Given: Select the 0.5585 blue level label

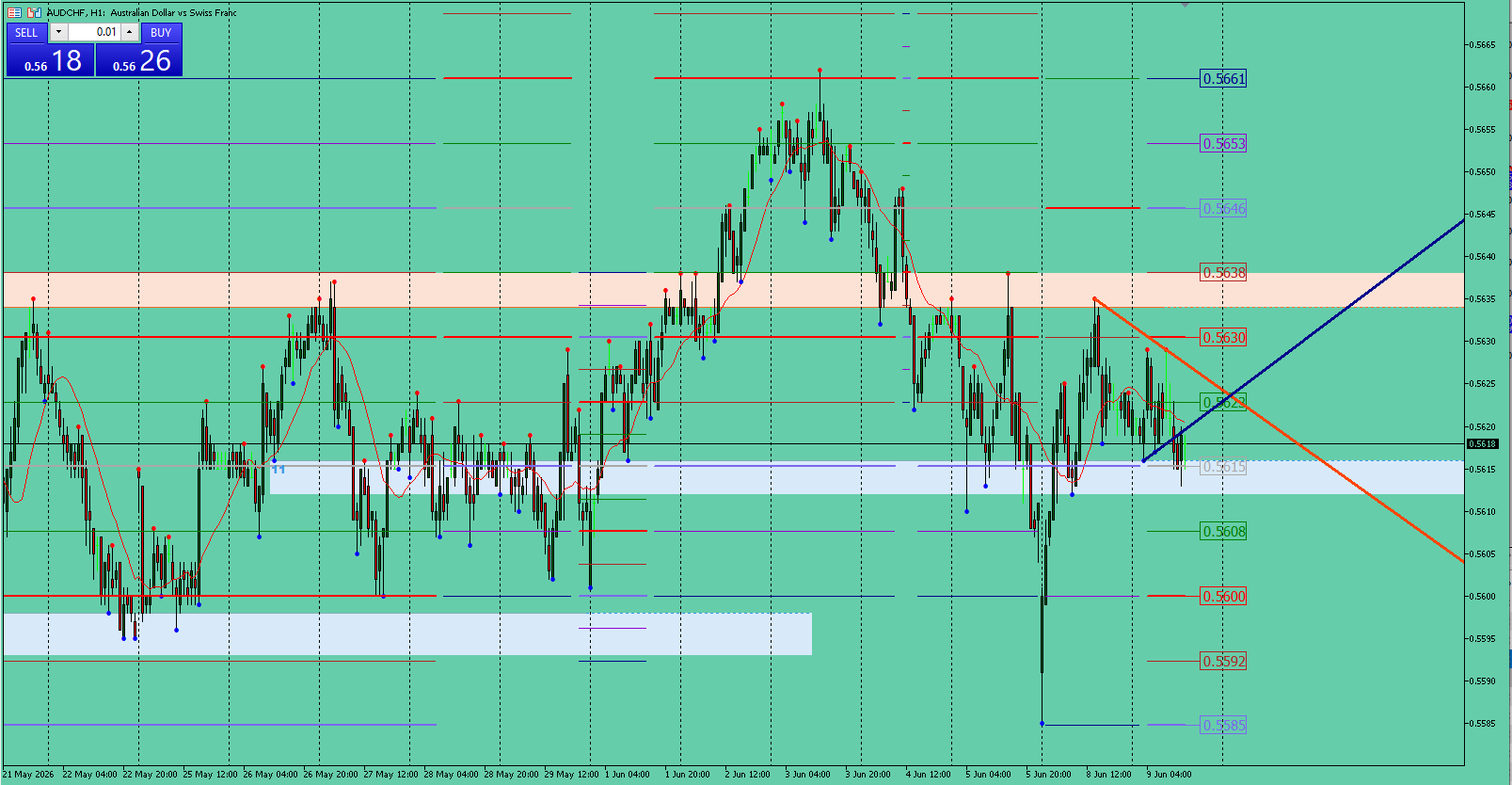Looking at the screenshot, I should [x=1224, y=726].
